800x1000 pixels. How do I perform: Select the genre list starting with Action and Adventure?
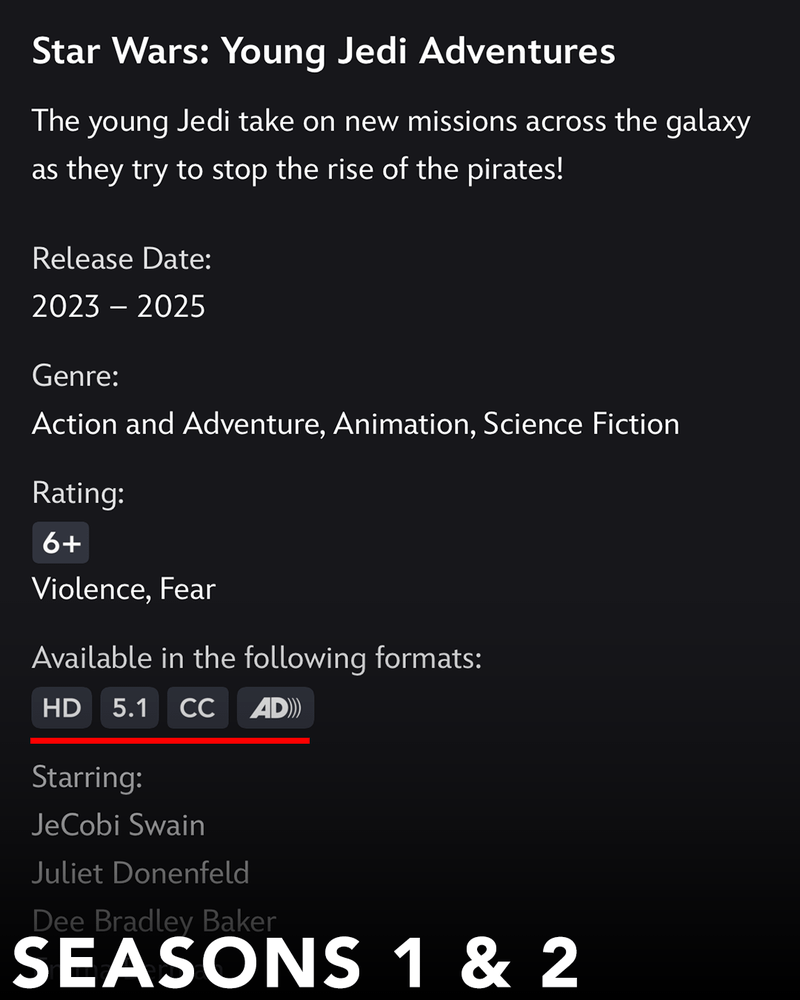point(355,423)
